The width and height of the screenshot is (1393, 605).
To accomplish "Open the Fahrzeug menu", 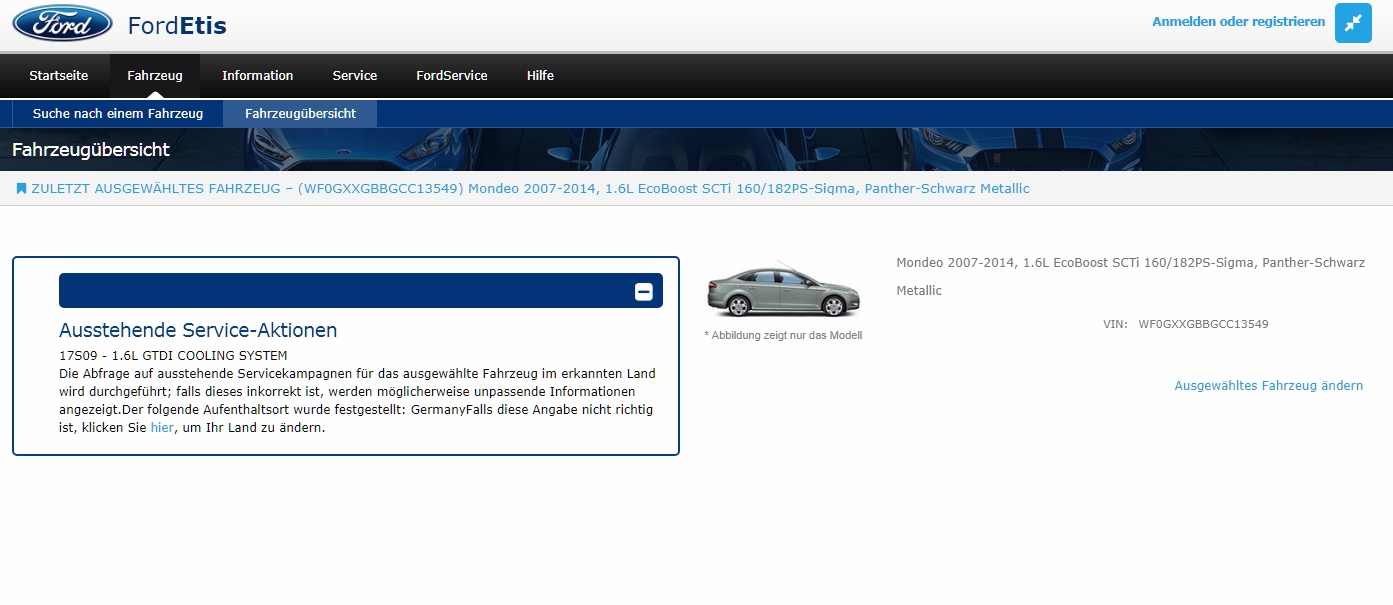I will pos(155,76).
